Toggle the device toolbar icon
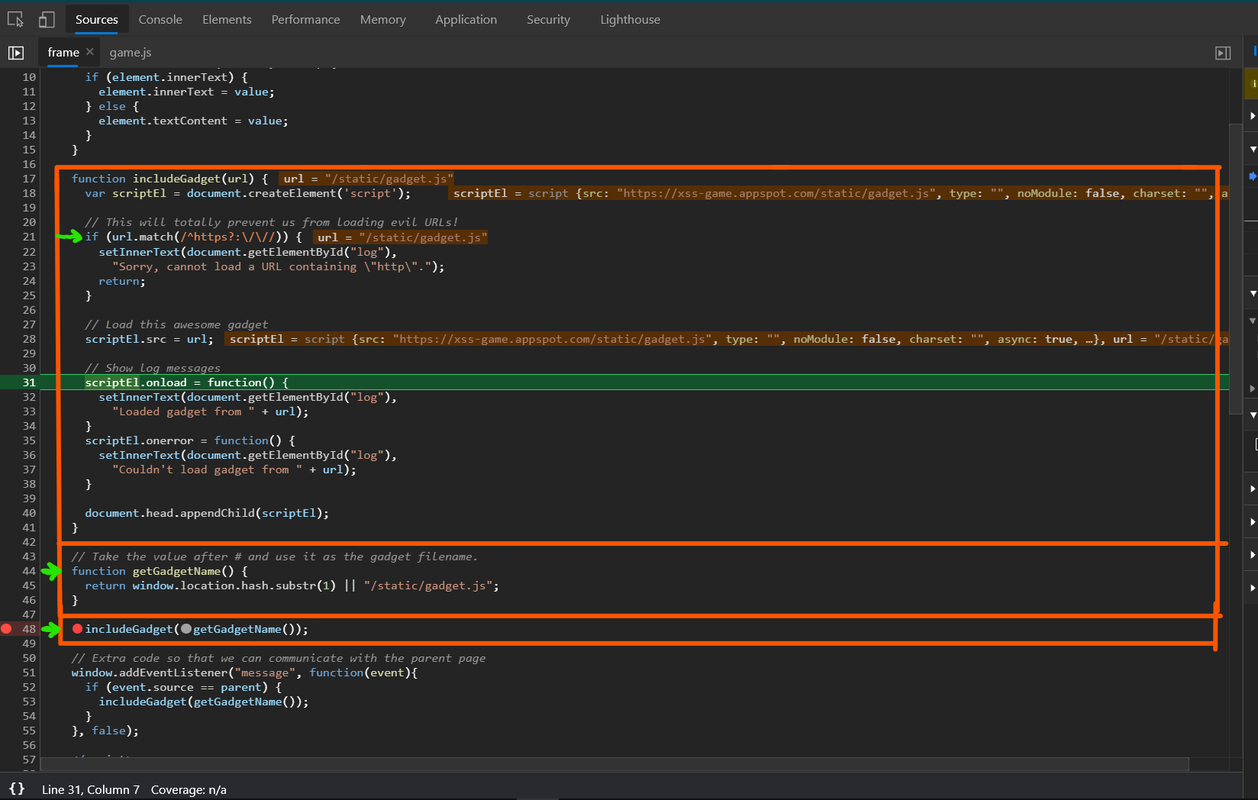1258x800 pixels. coord(47,19)
